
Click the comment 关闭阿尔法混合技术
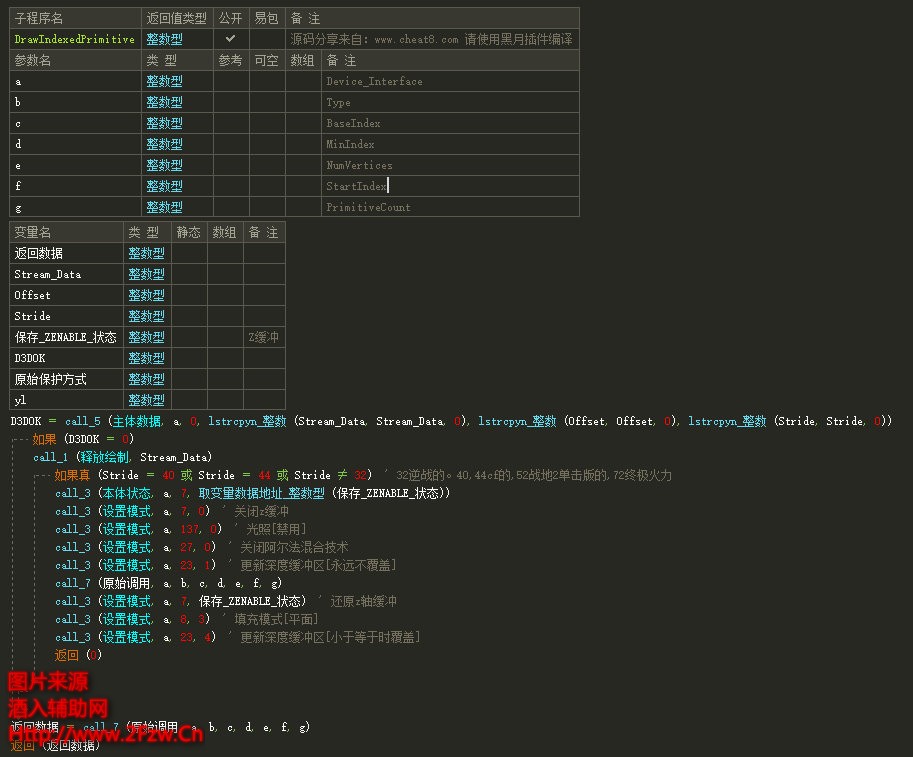click(294, 547)
